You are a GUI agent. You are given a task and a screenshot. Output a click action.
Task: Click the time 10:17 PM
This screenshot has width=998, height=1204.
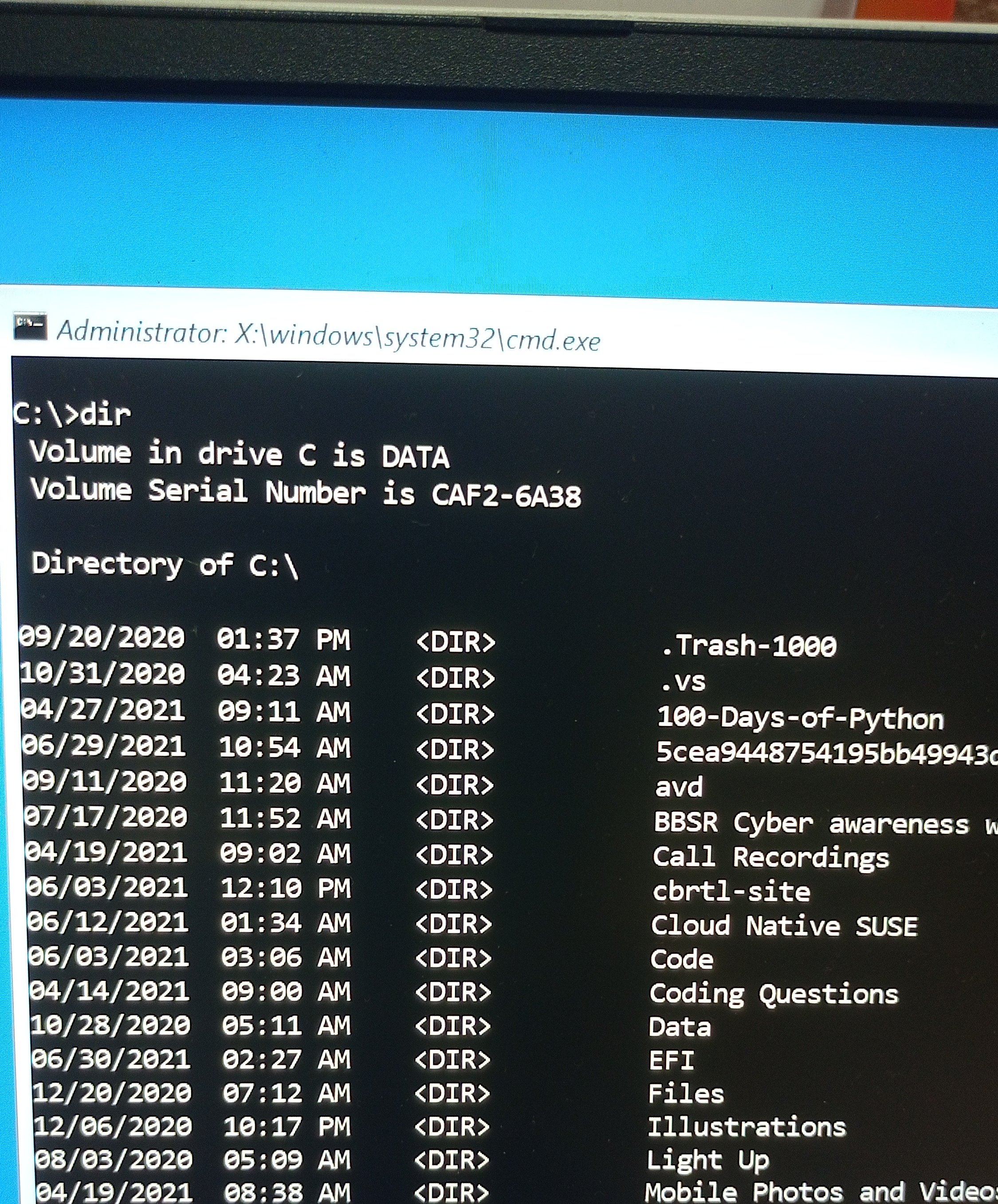(287, 1127)
